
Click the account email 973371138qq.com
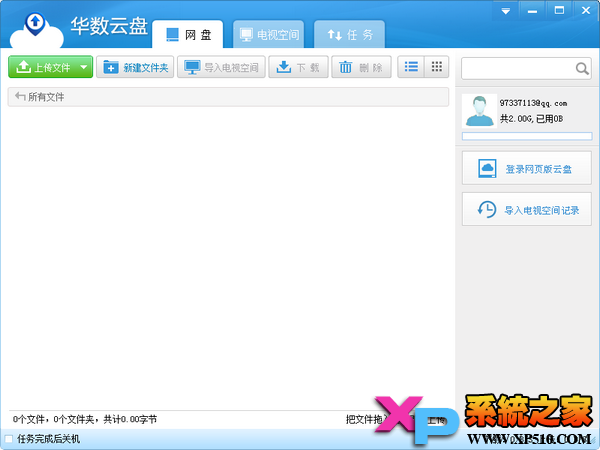533,103
